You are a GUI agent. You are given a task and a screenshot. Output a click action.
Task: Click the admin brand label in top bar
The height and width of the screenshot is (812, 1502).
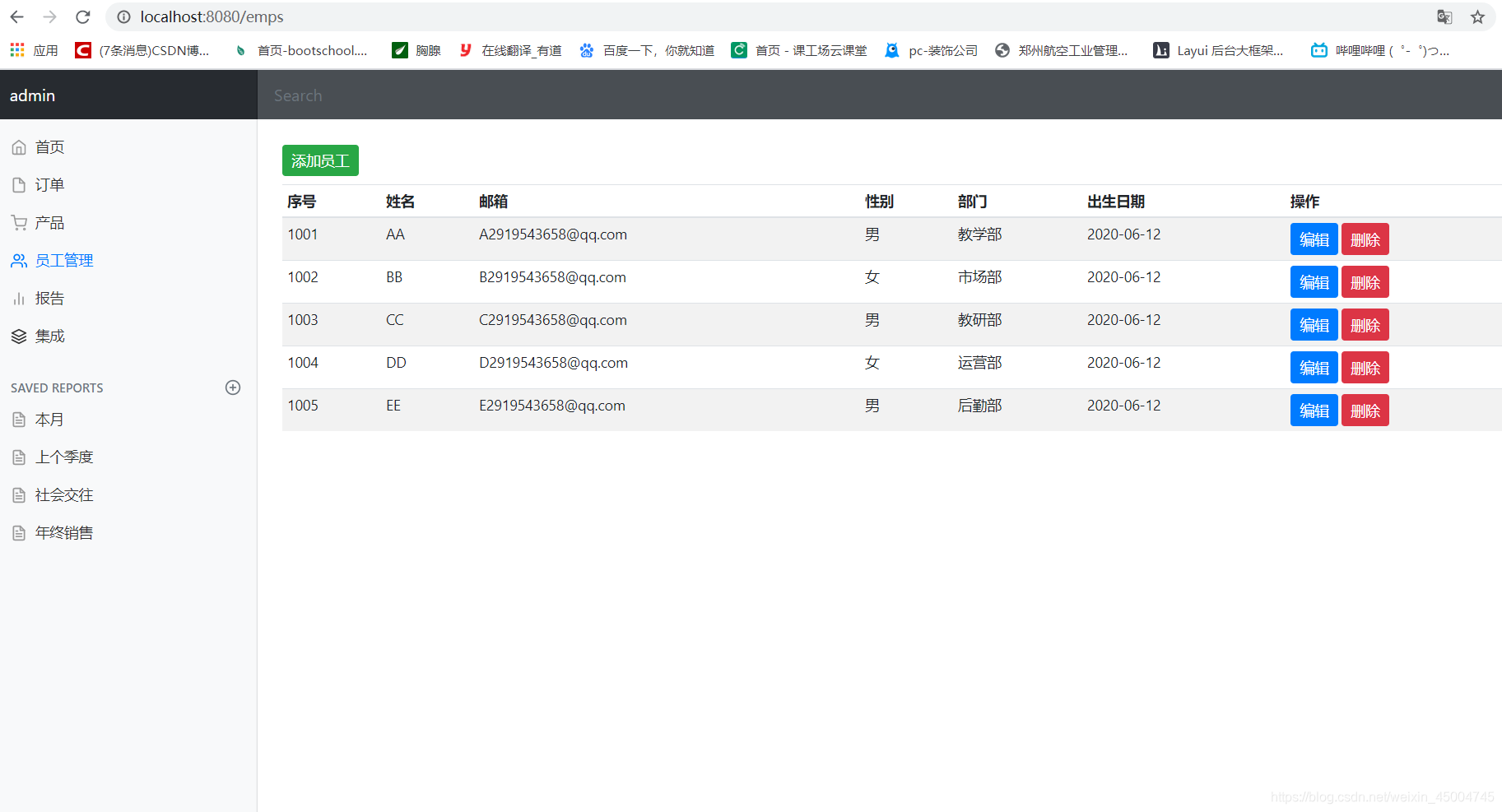31,95
